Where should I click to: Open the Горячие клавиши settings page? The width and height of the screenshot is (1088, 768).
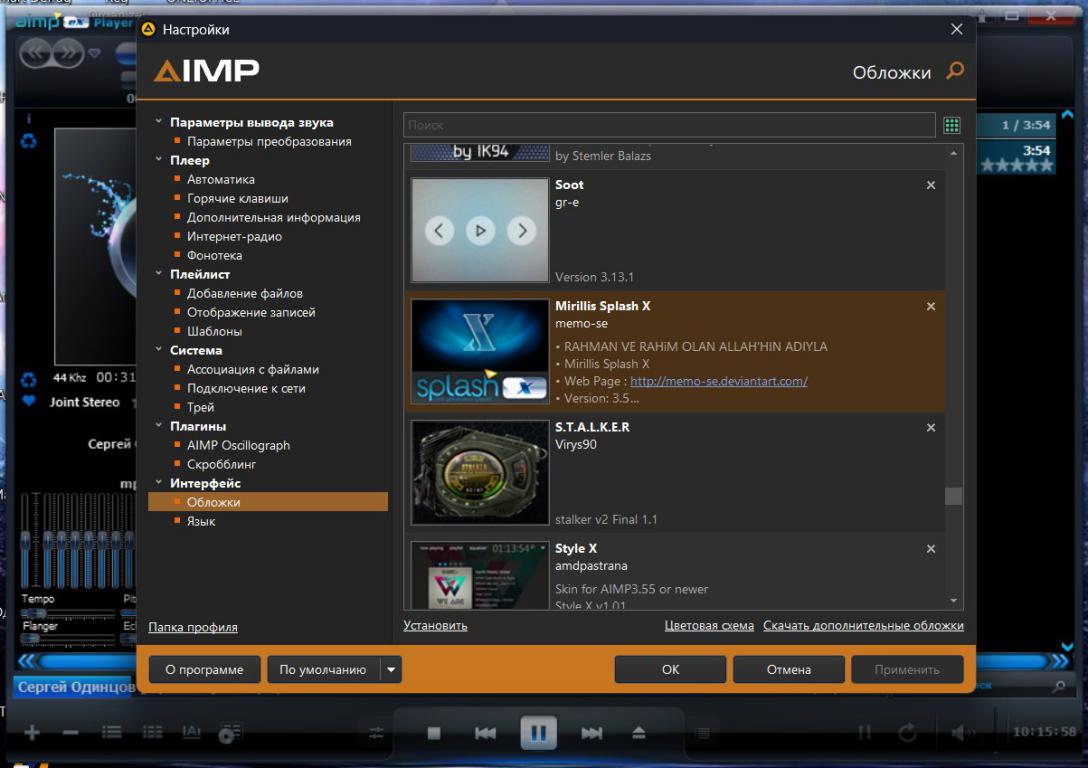237,198
